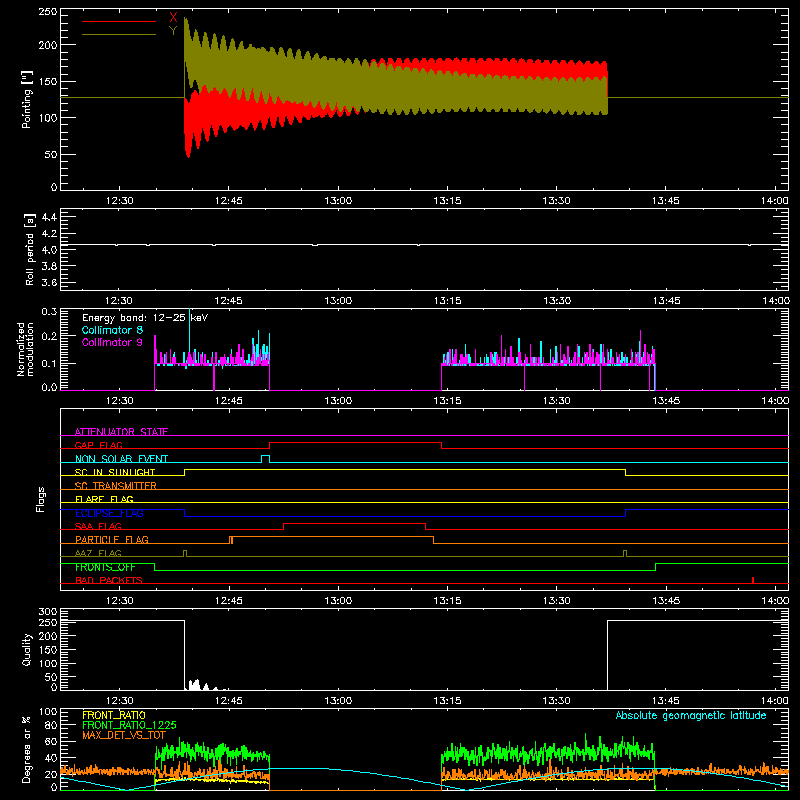Click the cyan NON_SOLAR_EVENT pulse
This screenshot has width=800, height=800.
point(265,459)
